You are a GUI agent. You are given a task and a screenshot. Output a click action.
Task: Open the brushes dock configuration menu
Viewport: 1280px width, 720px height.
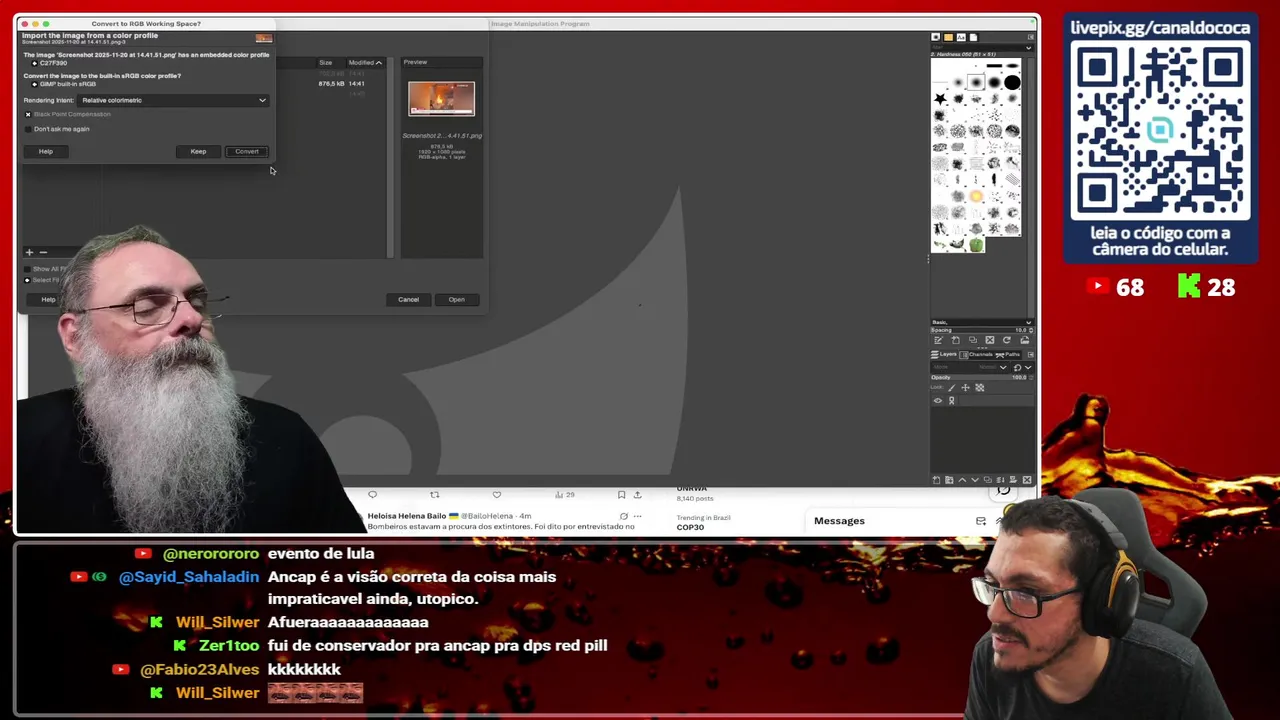click(1030, 37)
